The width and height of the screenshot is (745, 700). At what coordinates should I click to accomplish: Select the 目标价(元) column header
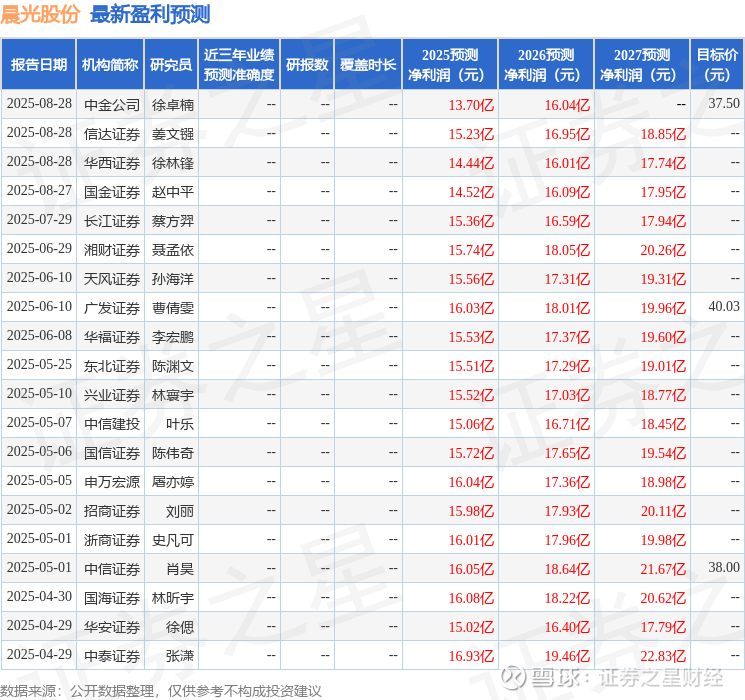coord(716,65)
